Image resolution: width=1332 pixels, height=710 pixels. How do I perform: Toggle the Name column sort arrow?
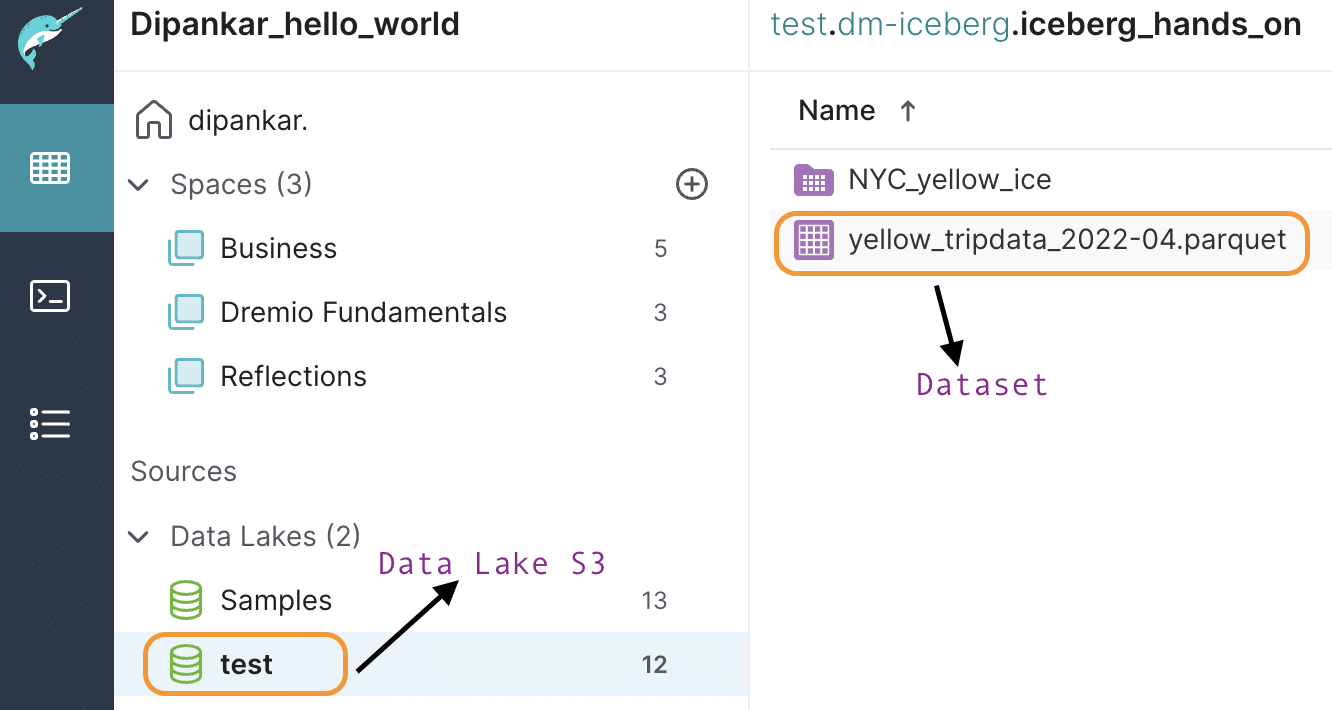pos(907,111)
